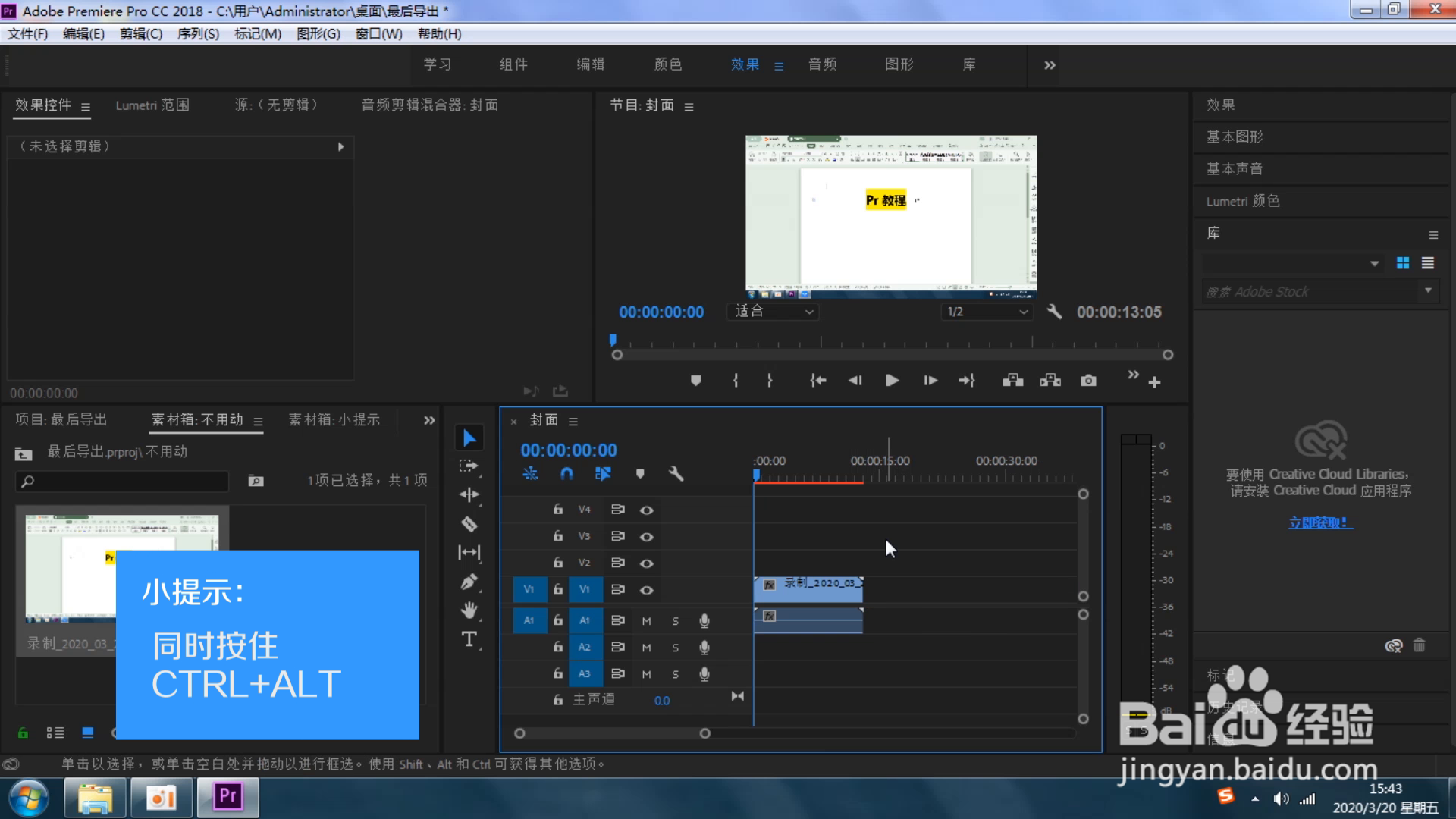Expand the 未选择剪辑 arrow

[x=340, y=146]
